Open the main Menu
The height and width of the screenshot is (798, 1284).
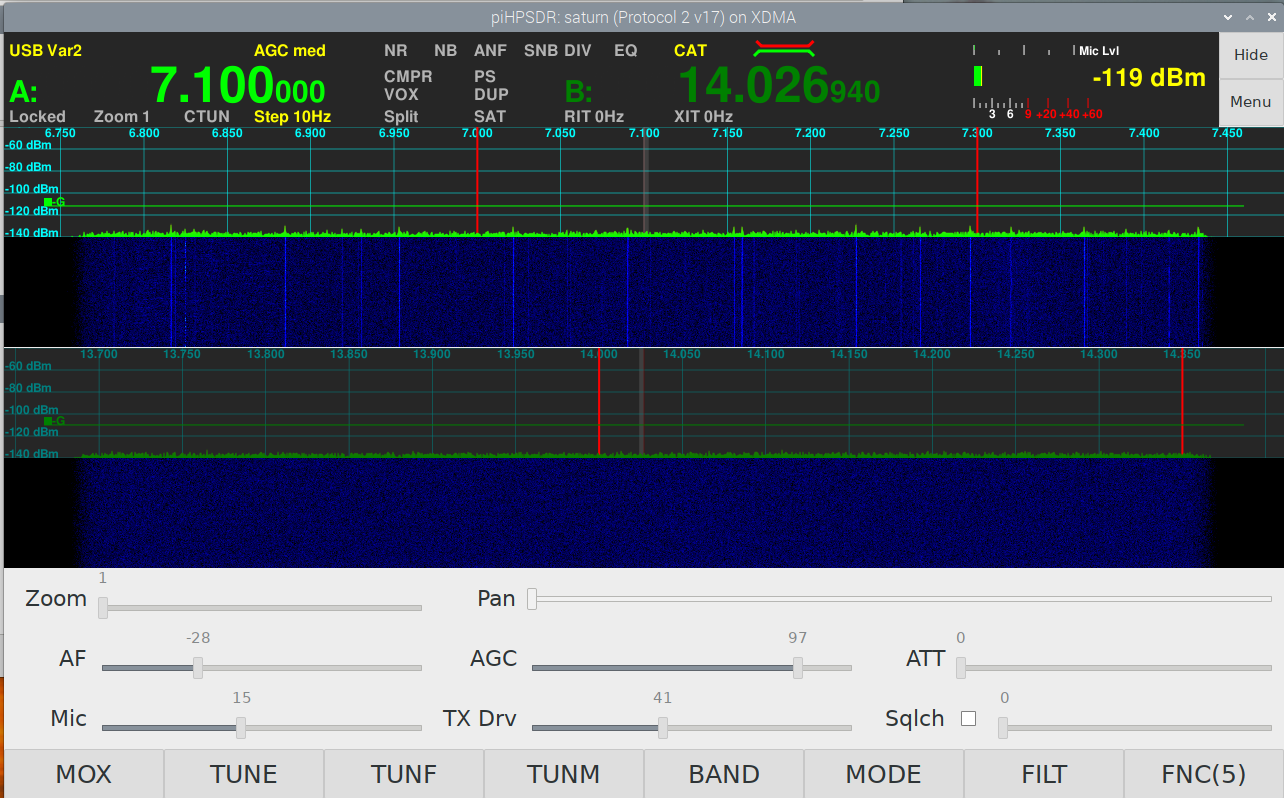click(1250, 102)
